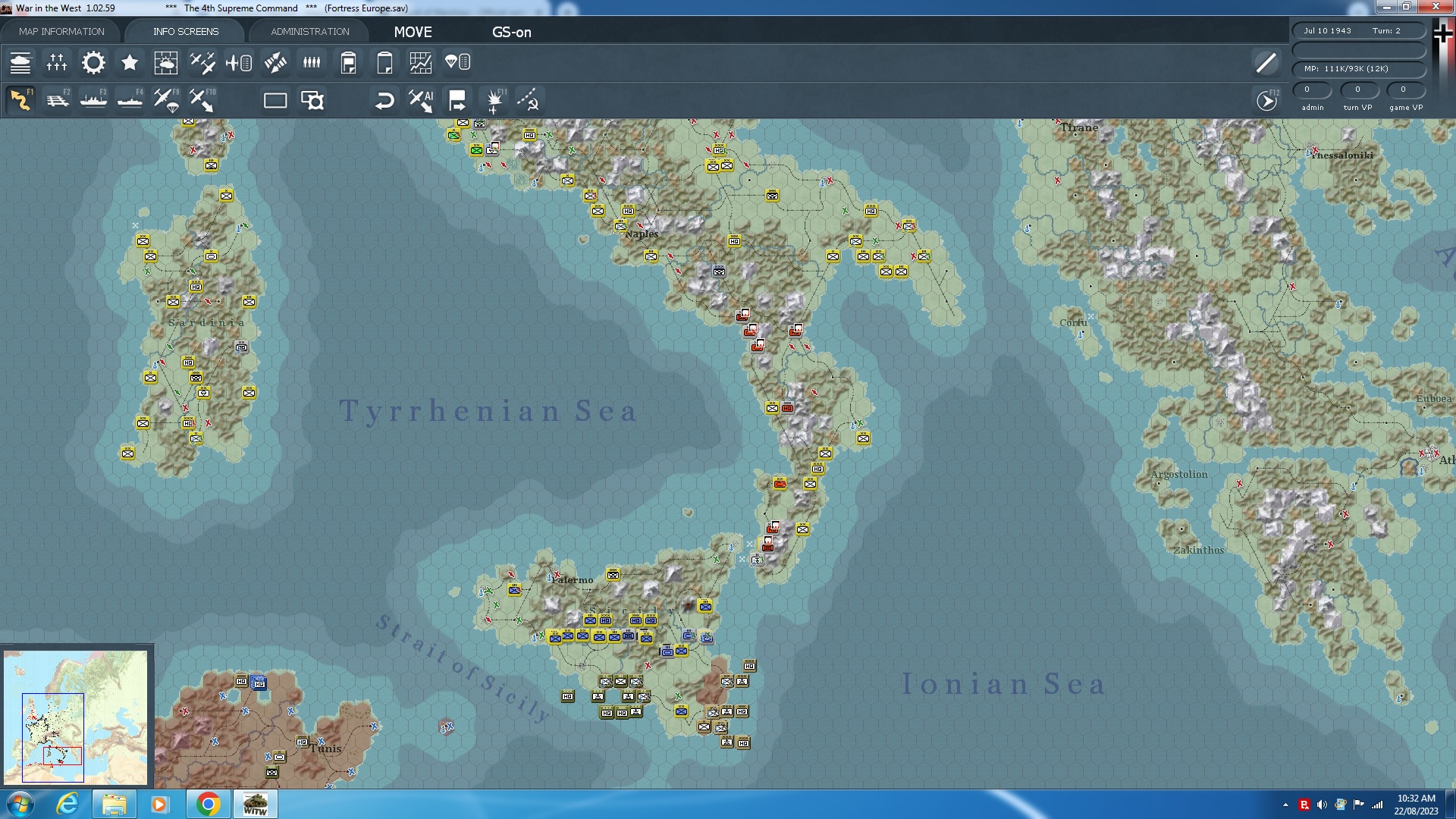Screen dimensions: 1456x819
Task: Click the undo move arrow icon
Action: pos(384,100)
